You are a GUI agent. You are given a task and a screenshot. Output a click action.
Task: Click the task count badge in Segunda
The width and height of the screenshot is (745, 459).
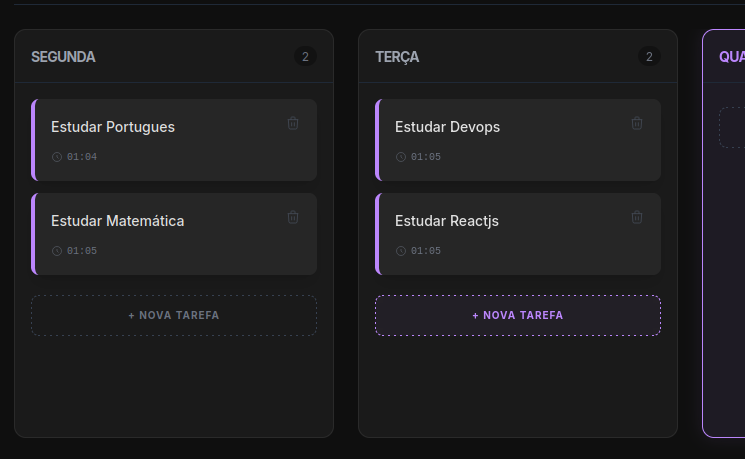(305, 57)
